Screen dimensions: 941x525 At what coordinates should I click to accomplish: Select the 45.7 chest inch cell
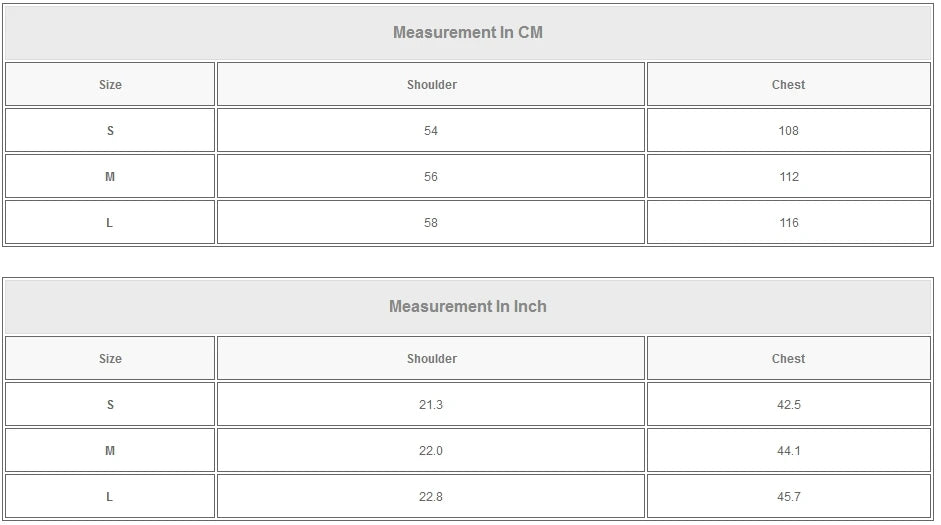pos(788,497)
